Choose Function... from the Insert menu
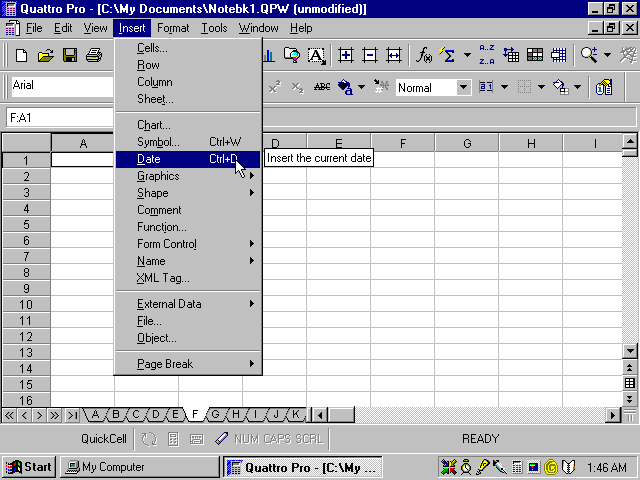The height and width of the screenshot is (480, 640). 188,227
